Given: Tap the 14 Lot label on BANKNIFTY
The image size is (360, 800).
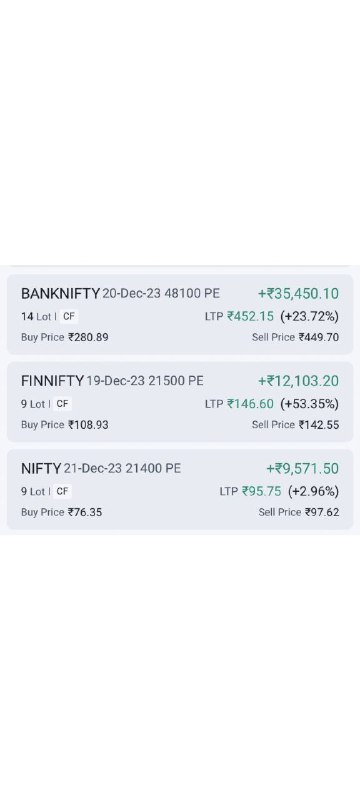Looking at the screenshot, I should [36, 316].
